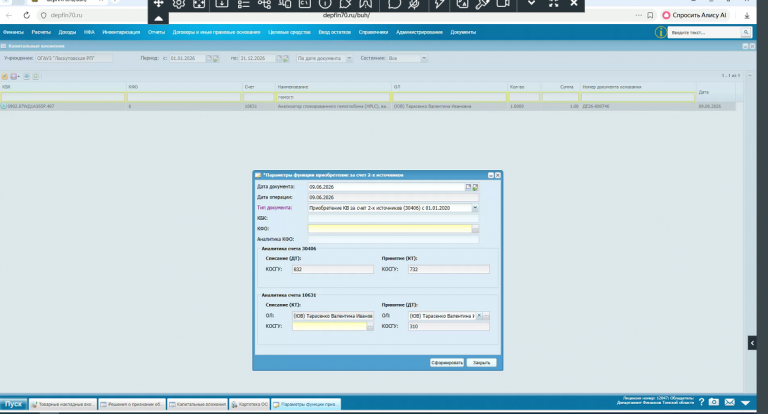
Task: Click green date icon beside Дата документа
Action: (x=475, y=187)
